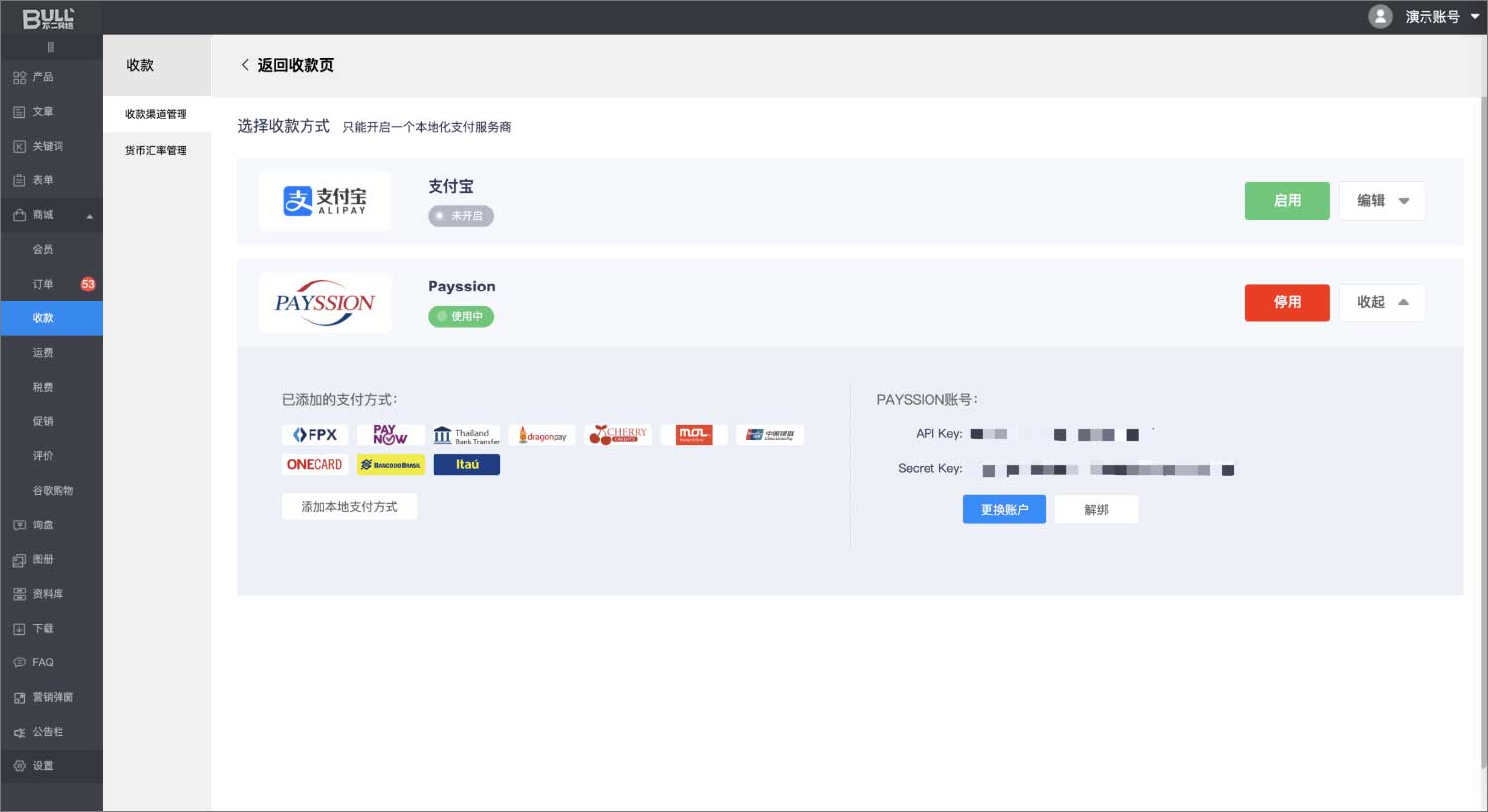Open the Alipay 编辑 dropdown

tap(1382, 201)
